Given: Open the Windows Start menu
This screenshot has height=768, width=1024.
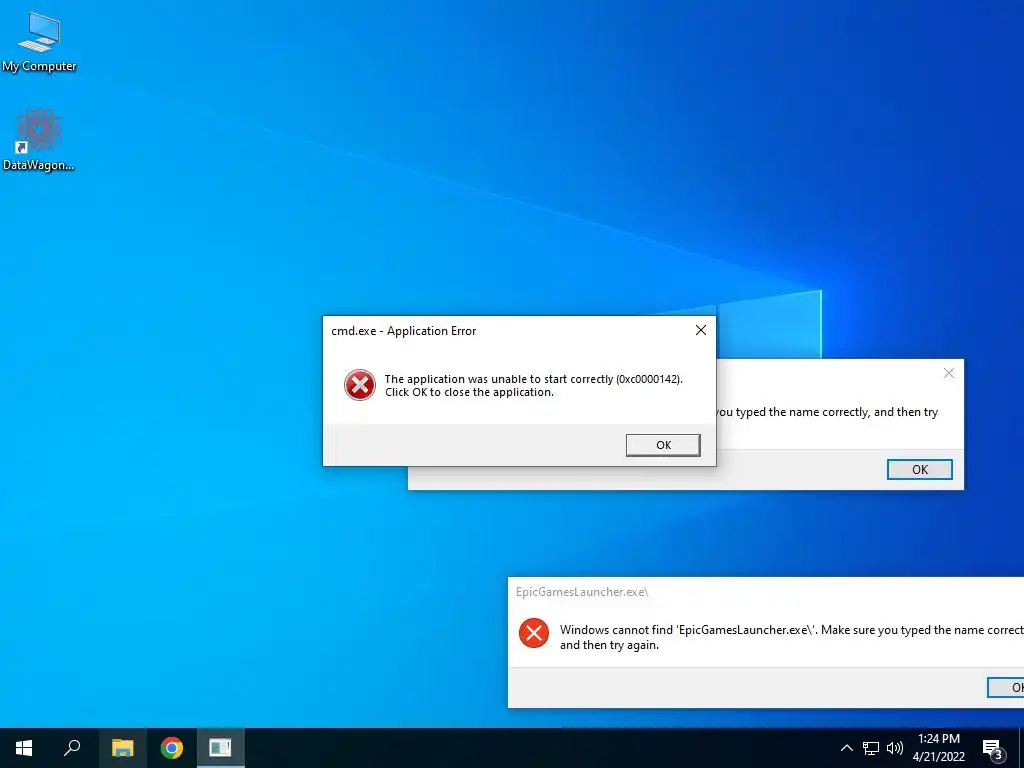Looking at the screenshot, I should click(24, 748).
